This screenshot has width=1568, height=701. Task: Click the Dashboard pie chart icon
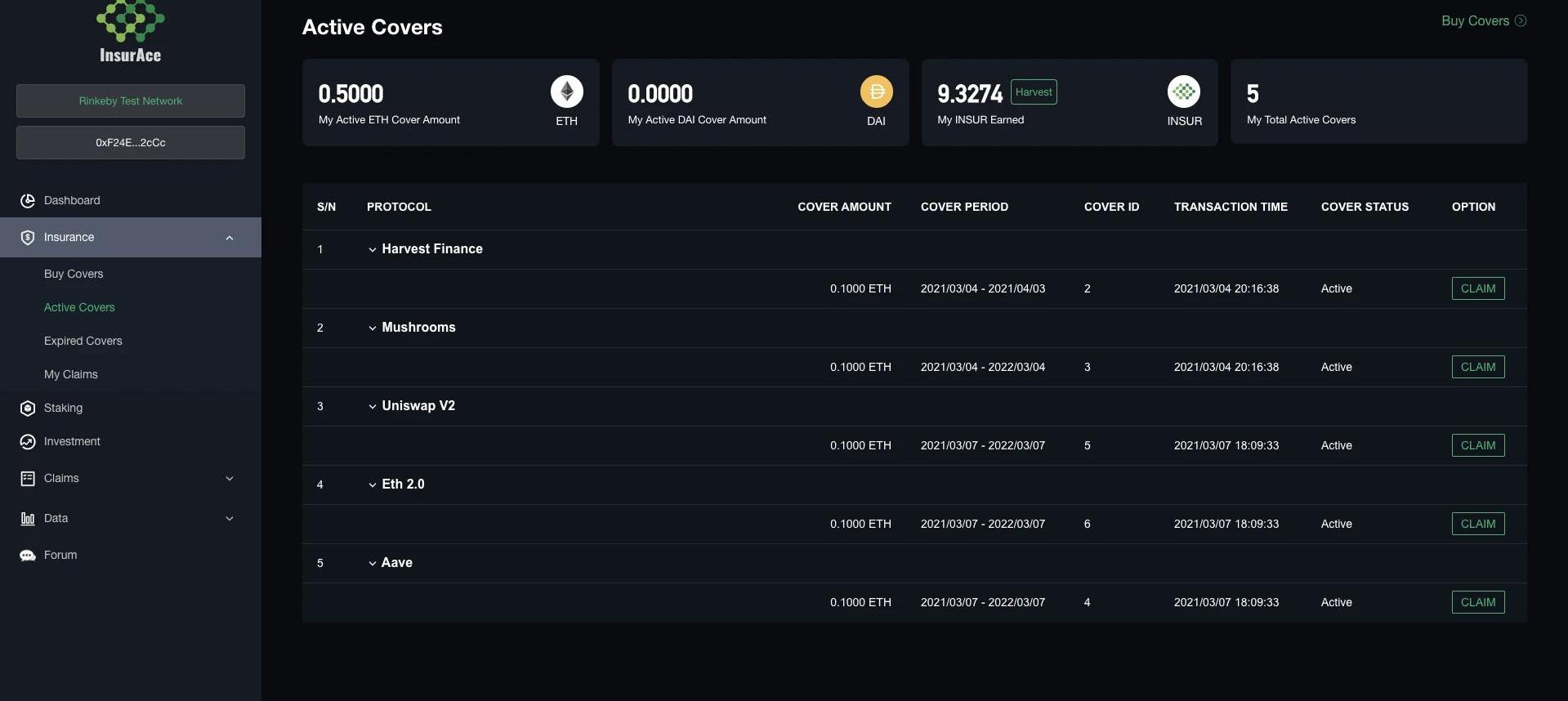tap(28, 201)
